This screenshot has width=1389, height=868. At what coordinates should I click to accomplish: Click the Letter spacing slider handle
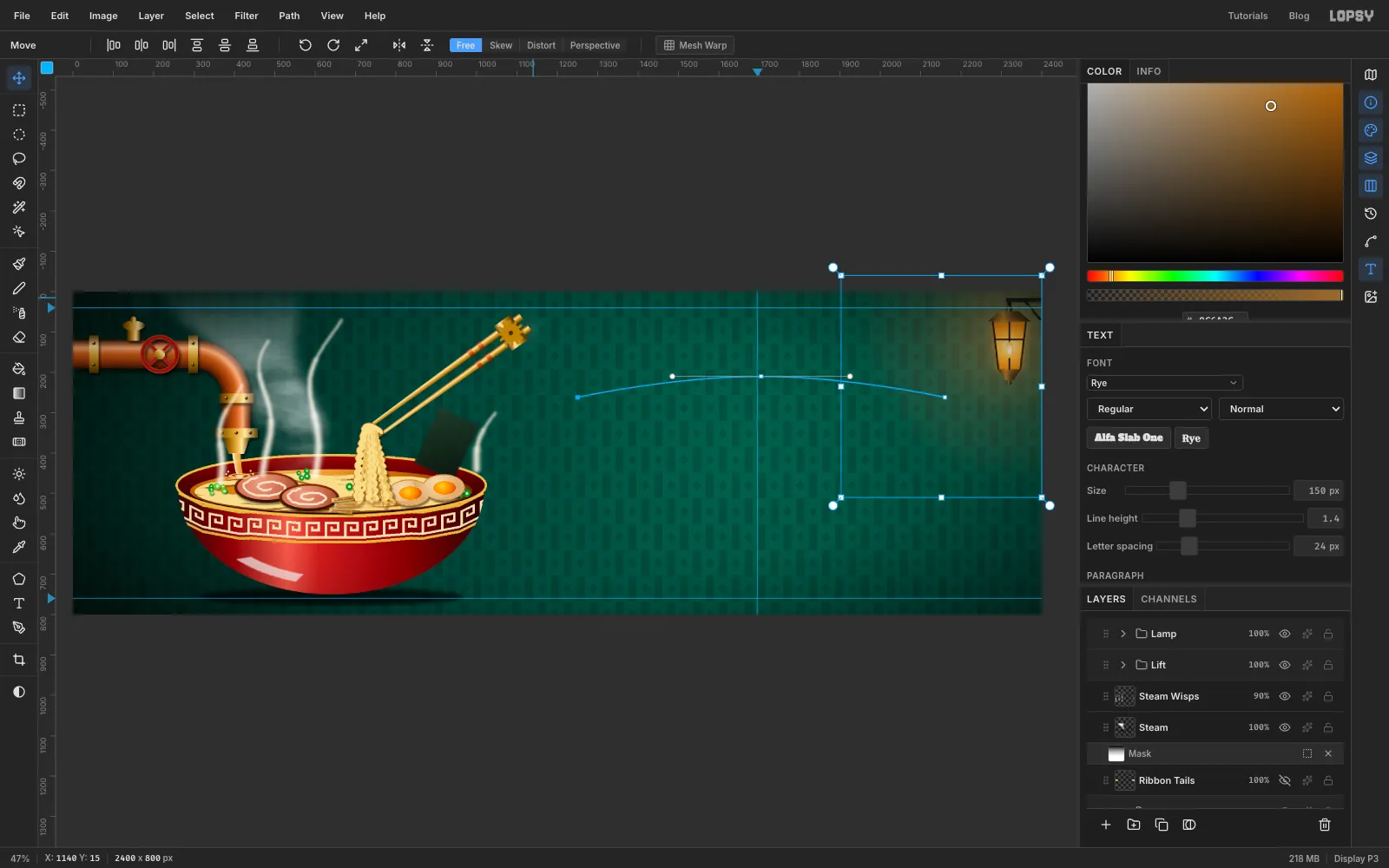coord(1189,546)
